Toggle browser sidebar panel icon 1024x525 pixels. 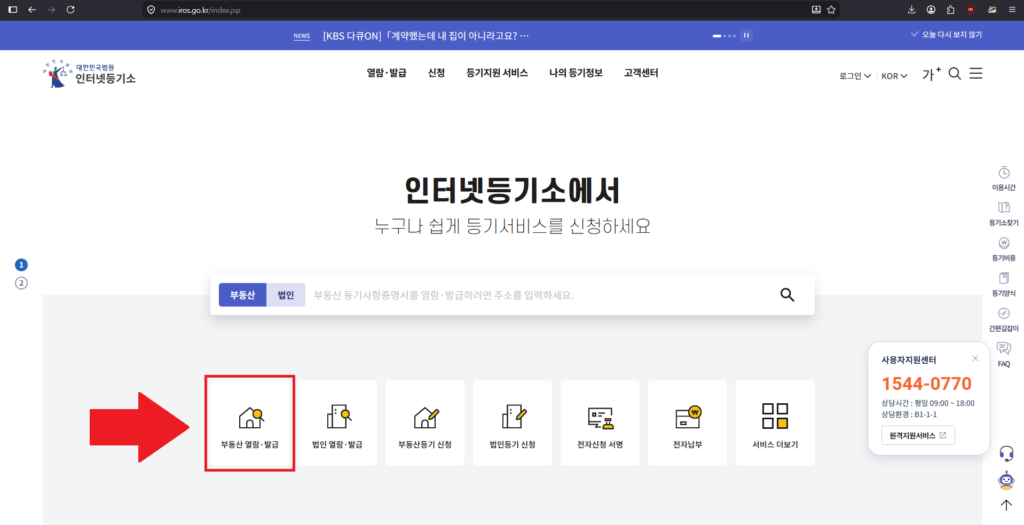point(12,10)
